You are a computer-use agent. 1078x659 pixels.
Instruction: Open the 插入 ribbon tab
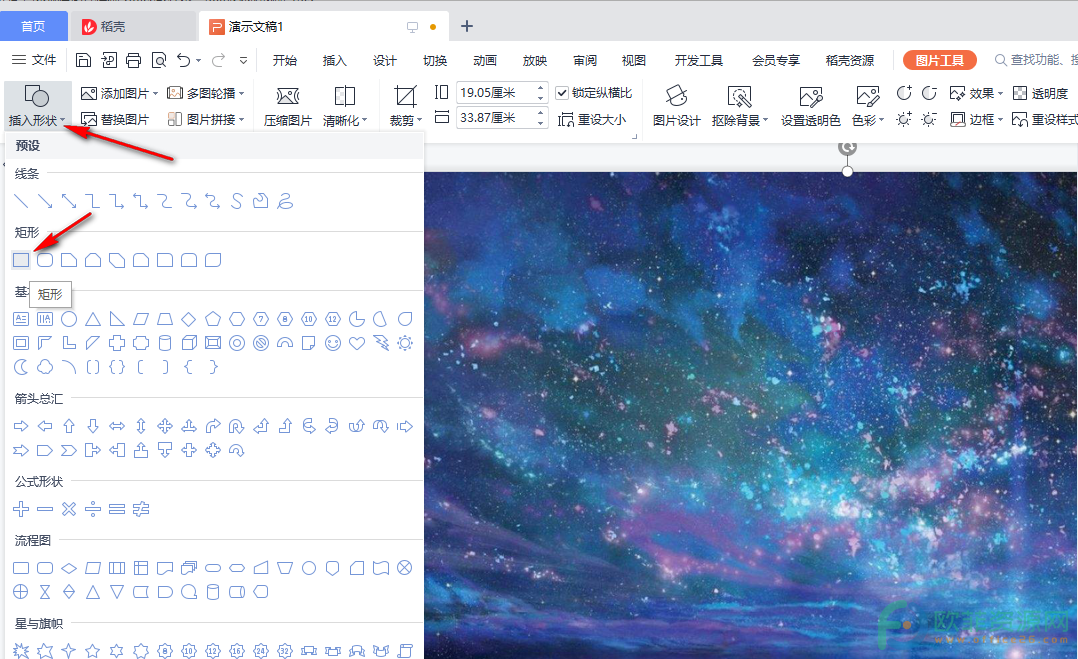point(335,60)
